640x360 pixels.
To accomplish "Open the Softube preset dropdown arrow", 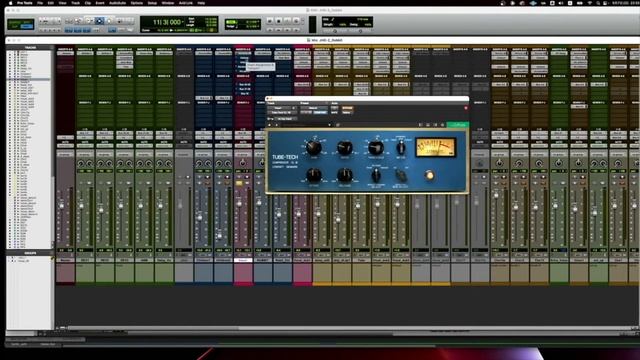I will [329, 125].
